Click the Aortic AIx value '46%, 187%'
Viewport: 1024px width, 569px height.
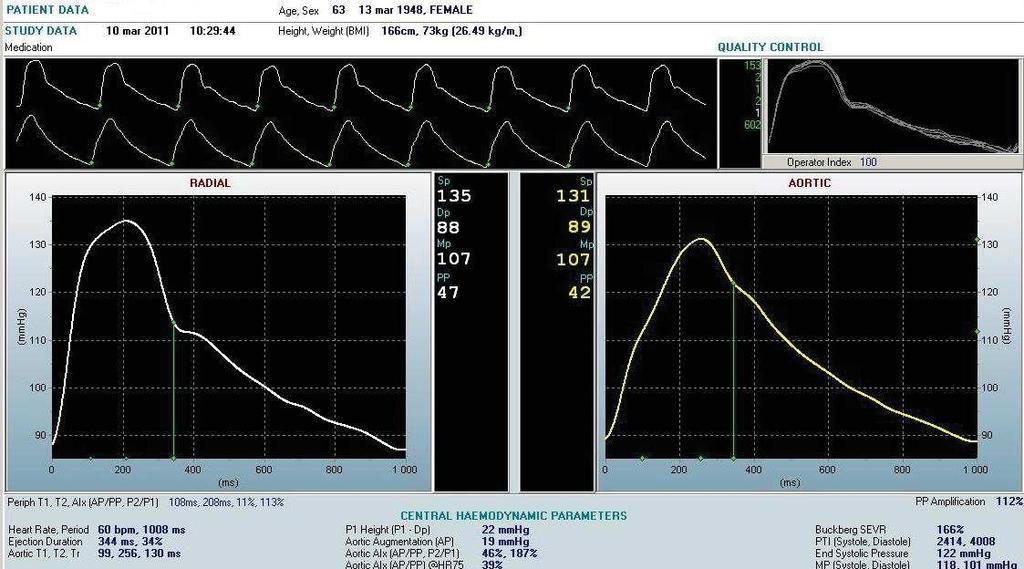(509, 553)
